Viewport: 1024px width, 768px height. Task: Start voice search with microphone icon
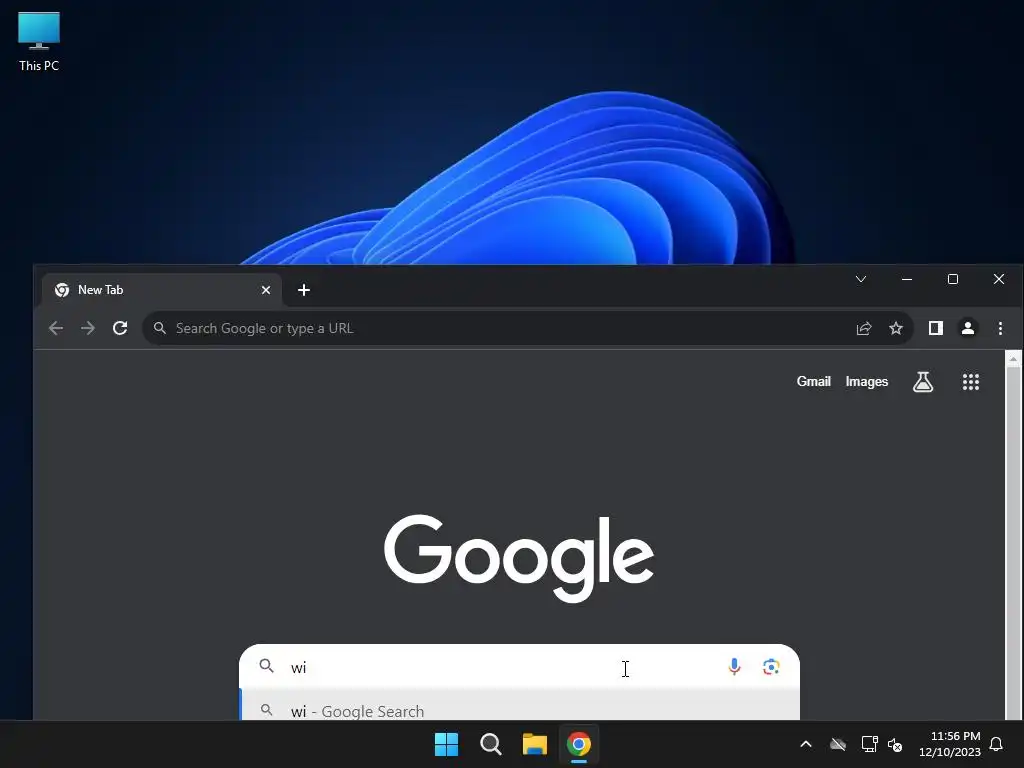tap(734, 667)
